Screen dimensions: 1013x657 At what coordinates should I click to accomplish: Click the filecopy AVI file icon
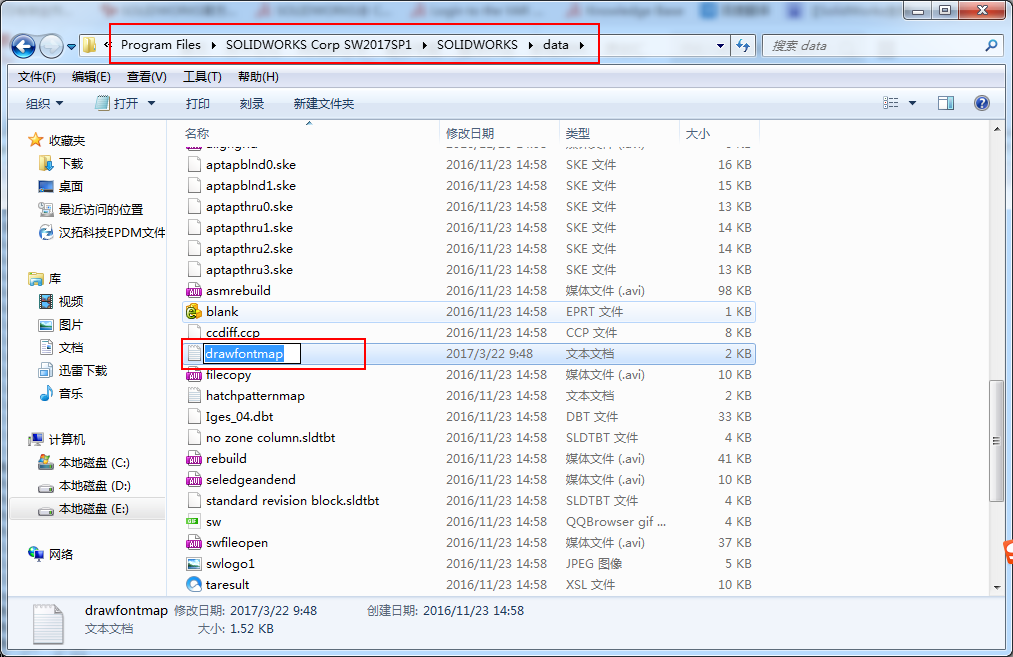tap(194, 375)
